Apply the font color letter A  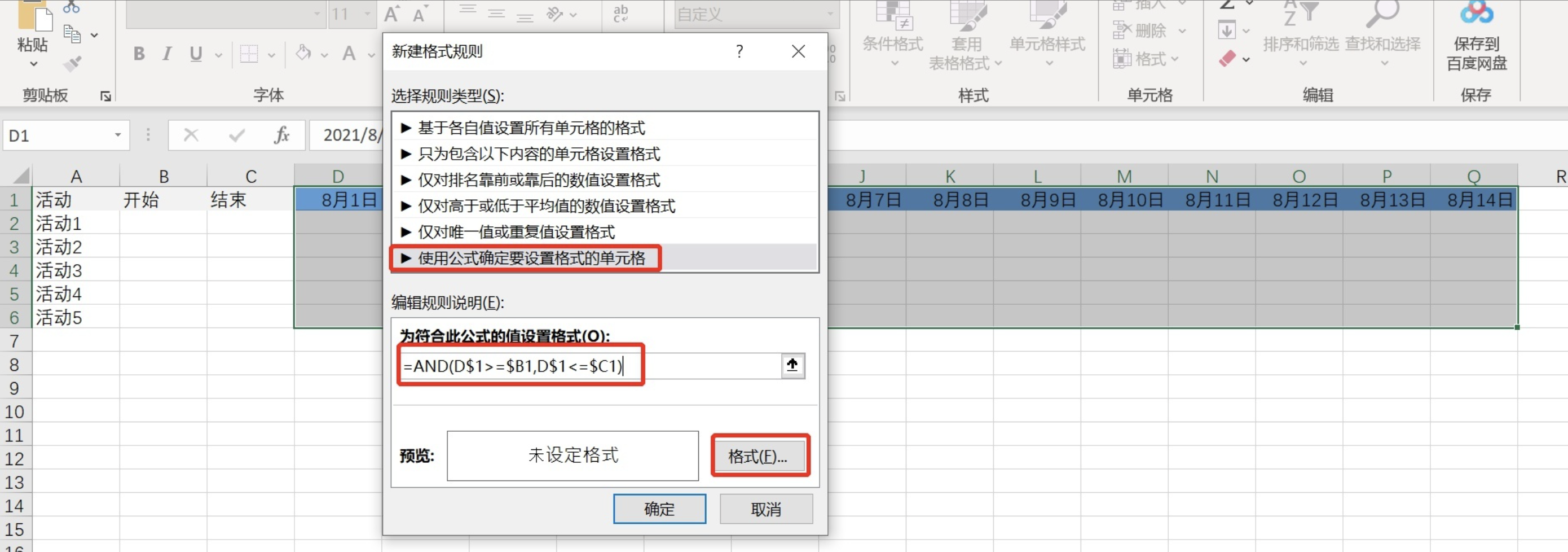pyautogui.click(x=349, y=54)
